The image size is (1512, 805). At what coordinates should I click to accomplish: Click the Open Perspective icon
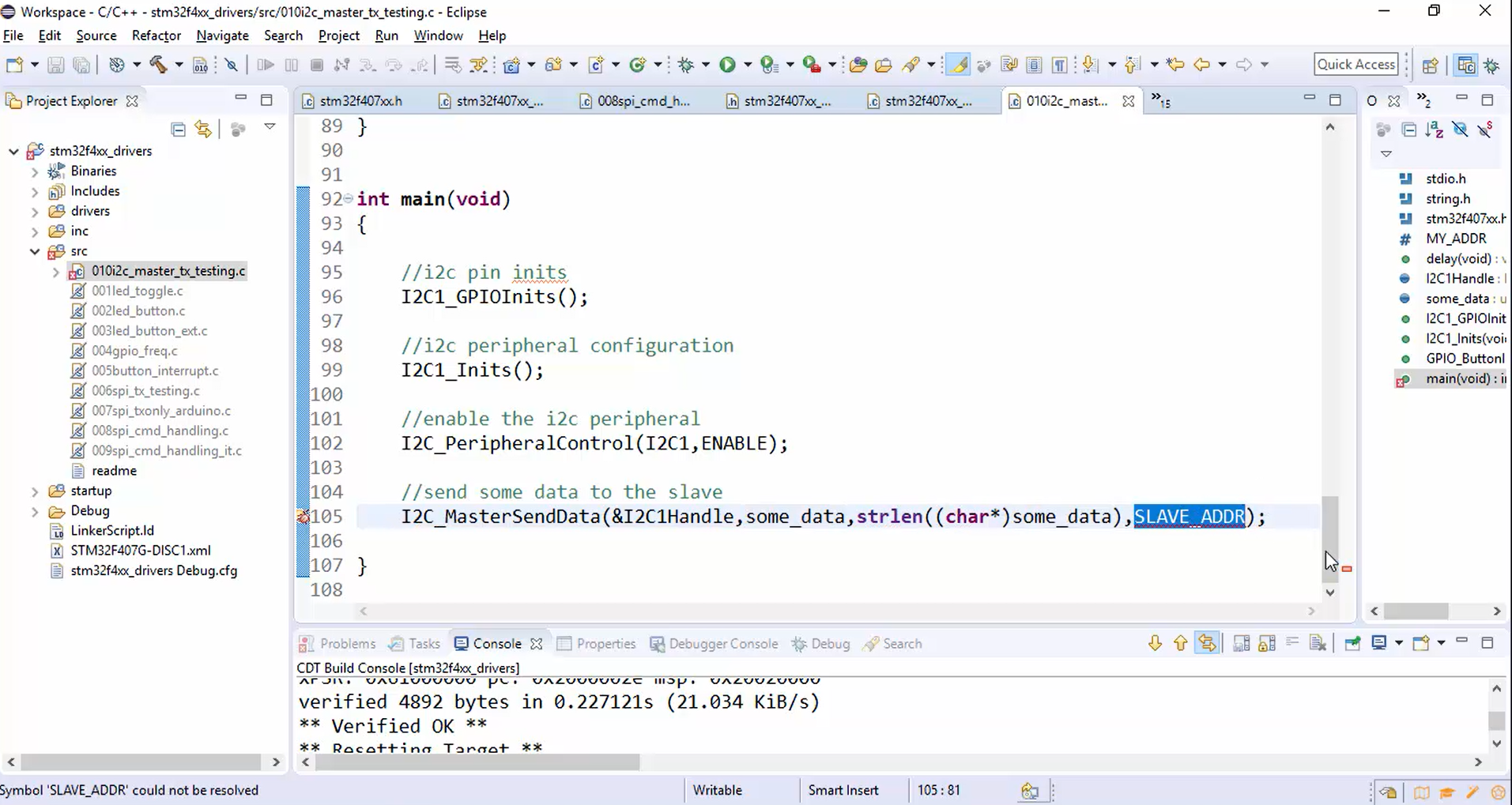1430,65
